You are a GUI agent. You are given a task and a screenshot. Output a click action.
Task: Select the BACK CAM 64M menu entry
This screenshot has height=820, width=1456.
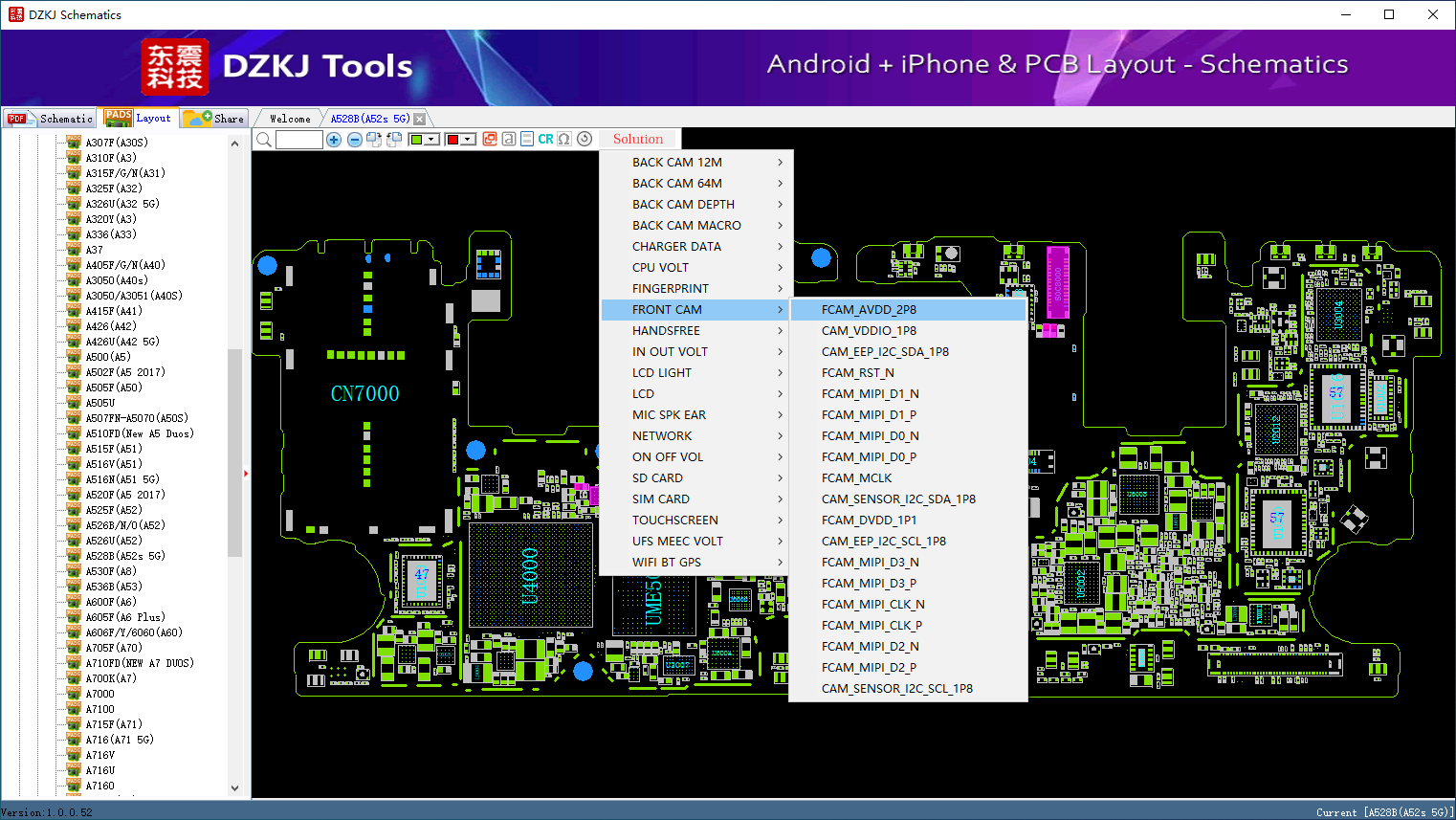(696, 184)
